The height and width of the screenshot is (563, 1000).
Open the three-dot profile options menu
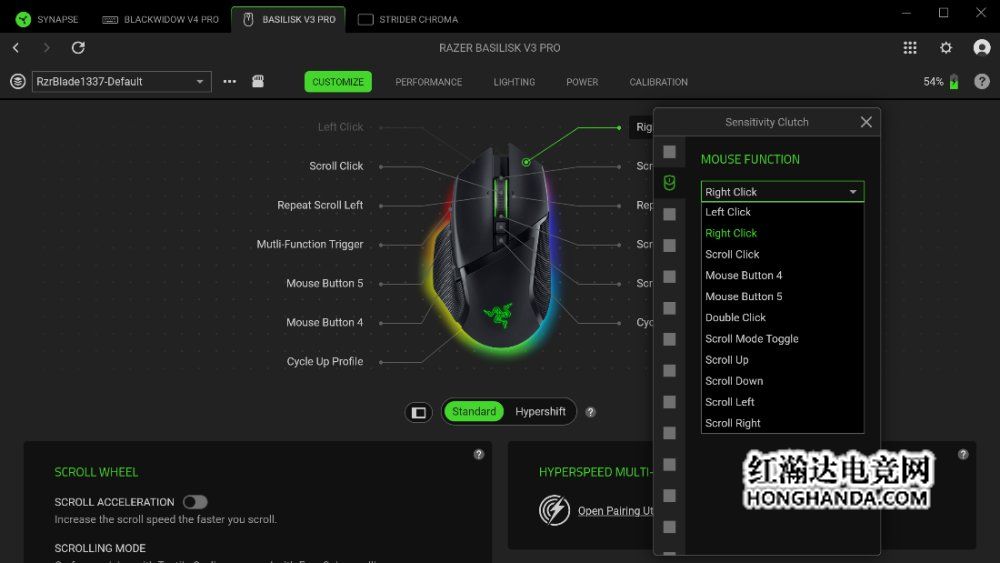click(230, 82)
